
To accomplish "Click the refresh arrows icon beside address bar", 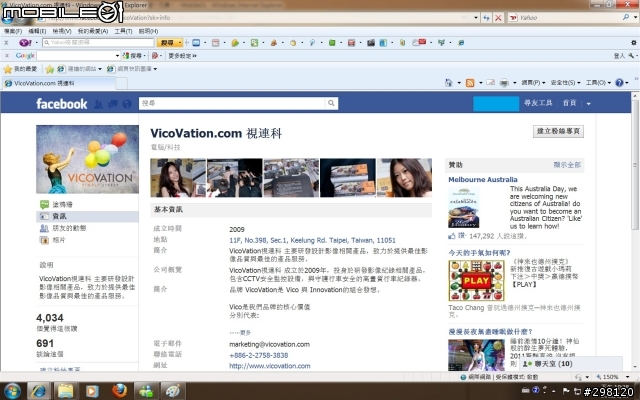I will point(486,18).
